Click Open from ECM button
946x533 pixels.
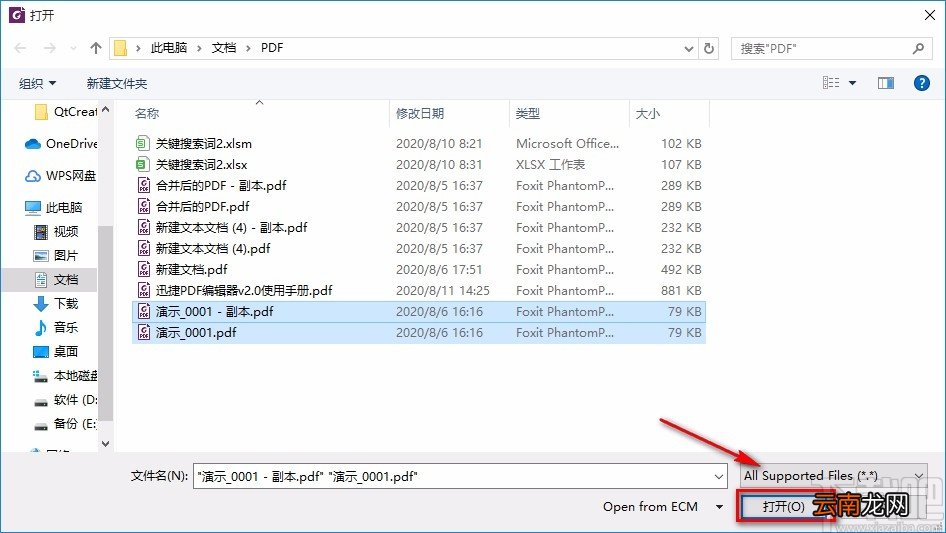point(650,507)
